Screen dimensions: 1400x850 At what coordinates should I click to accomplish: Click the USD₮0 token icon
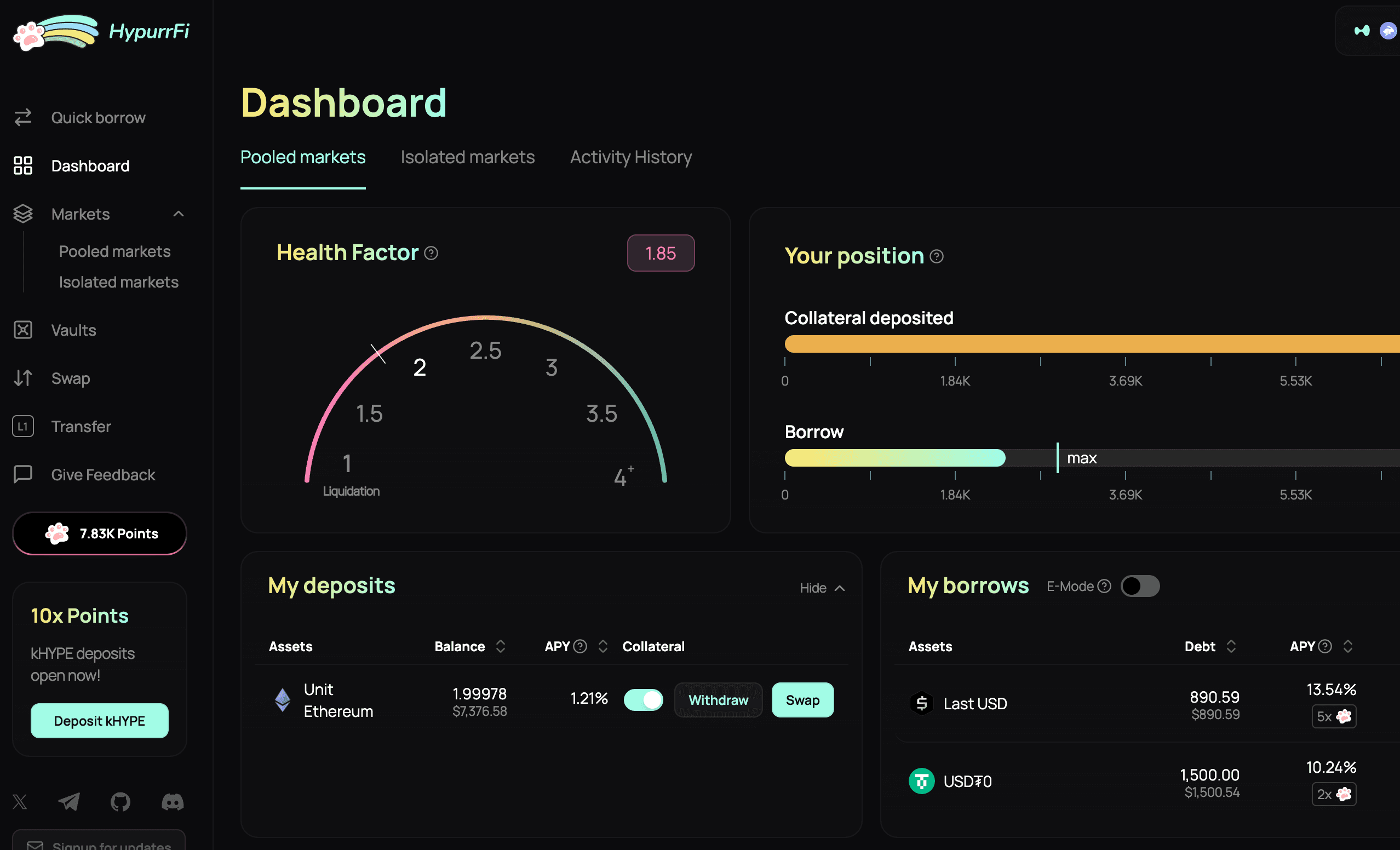[922, 781]
